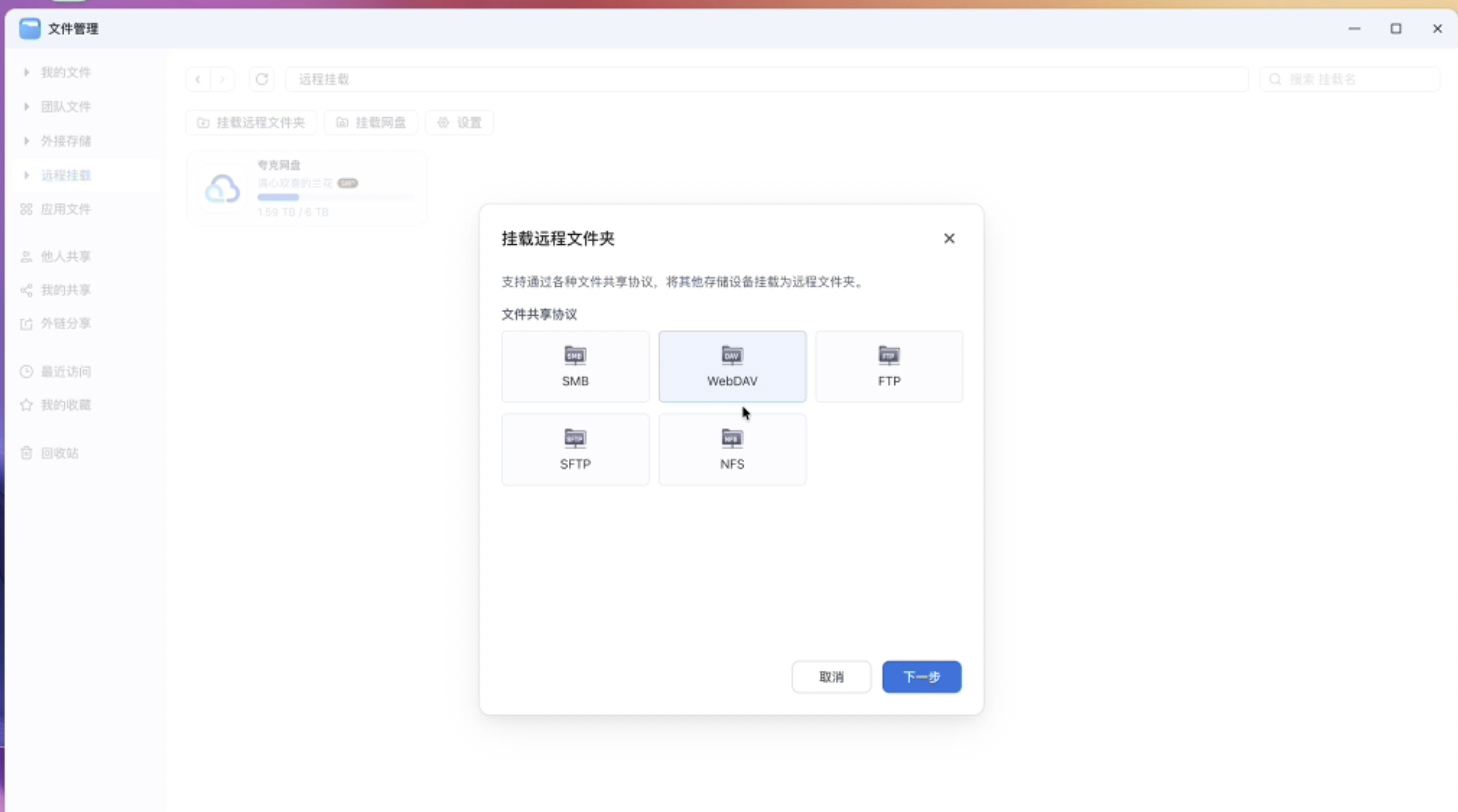
Task: Click the 夸克网盘 storage usage bar
Action: point(335,198)
